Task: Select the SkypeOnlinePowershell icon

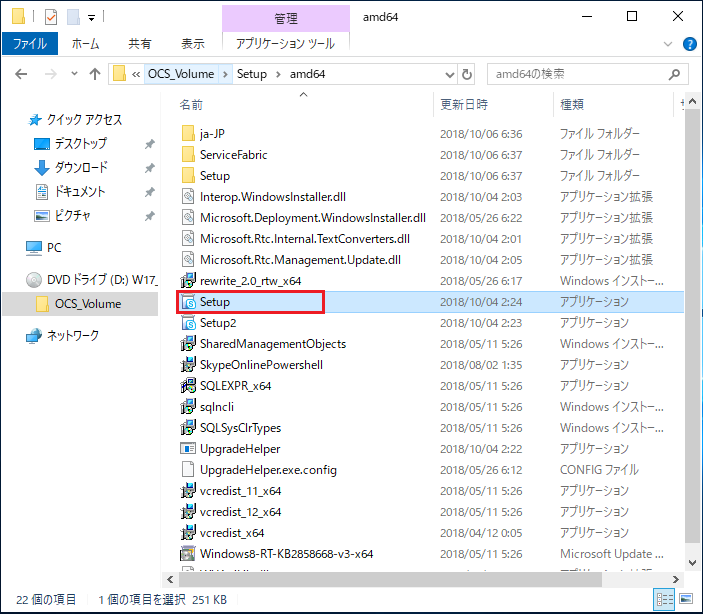Action: click(188, 365)
